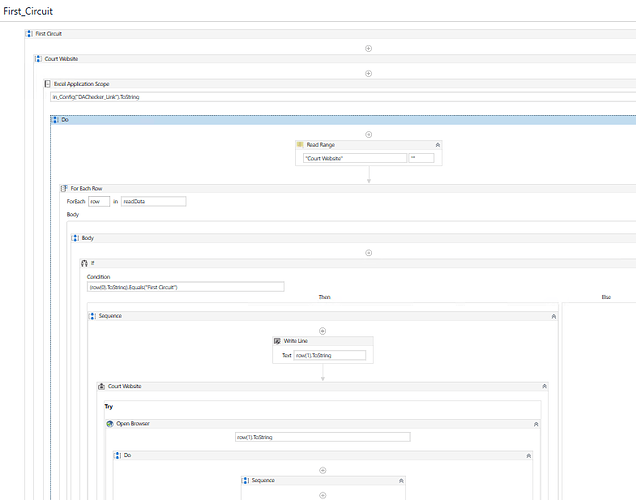Edit the Read Range cell range field
This screenshot has width=636, height=500.
pyautogui.click(x=421, y=158)
